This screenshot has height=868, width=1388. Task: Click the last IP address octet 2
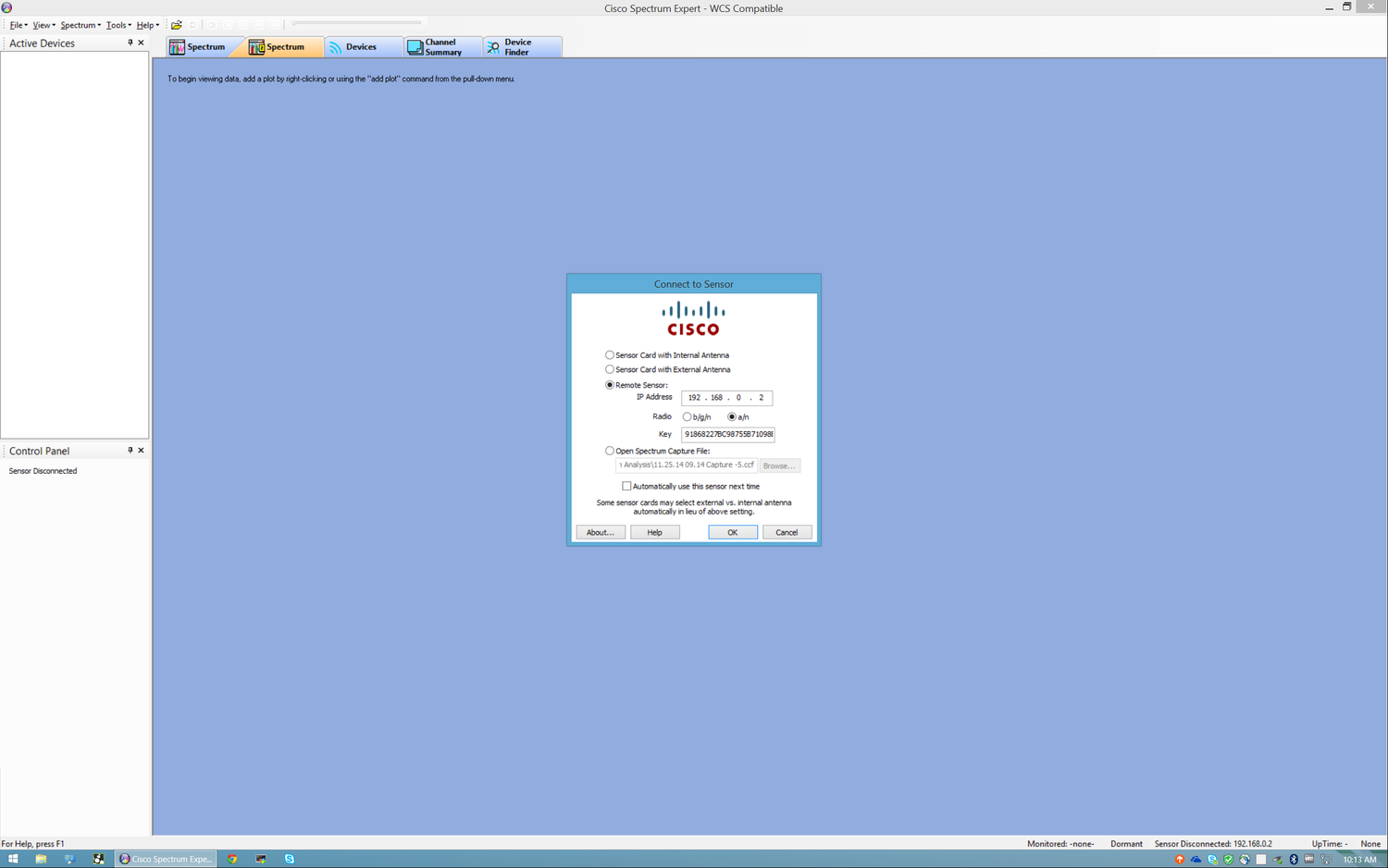[762, 398]
